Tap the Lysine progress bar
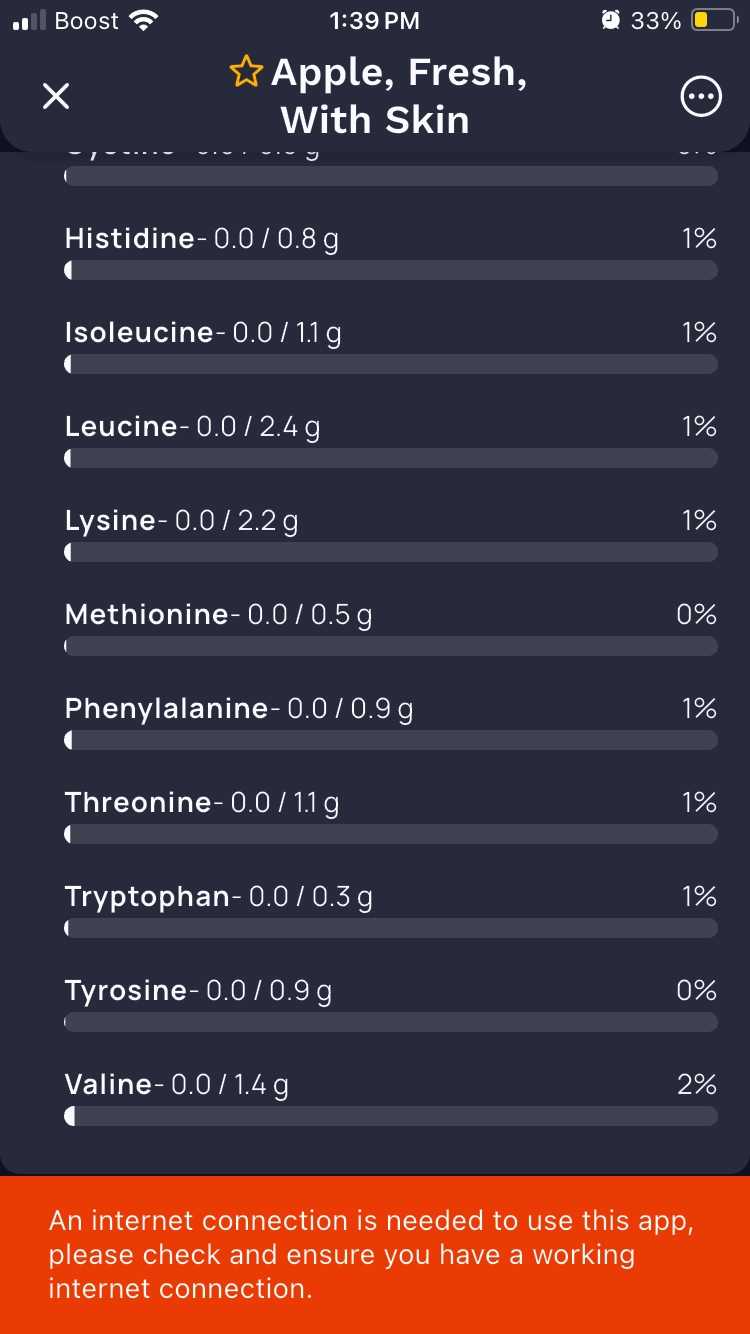 pyautogui.click(x=391, y=552)
